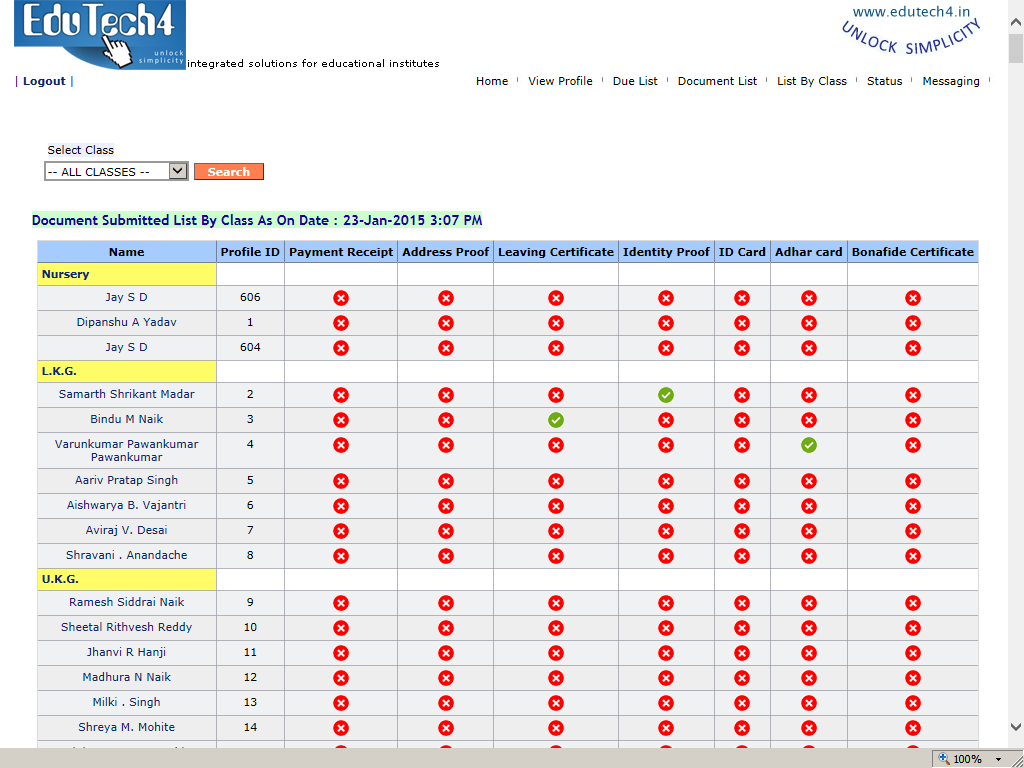Click Adhar card red cross for Madhura N Naik

(x=808, y=678)
